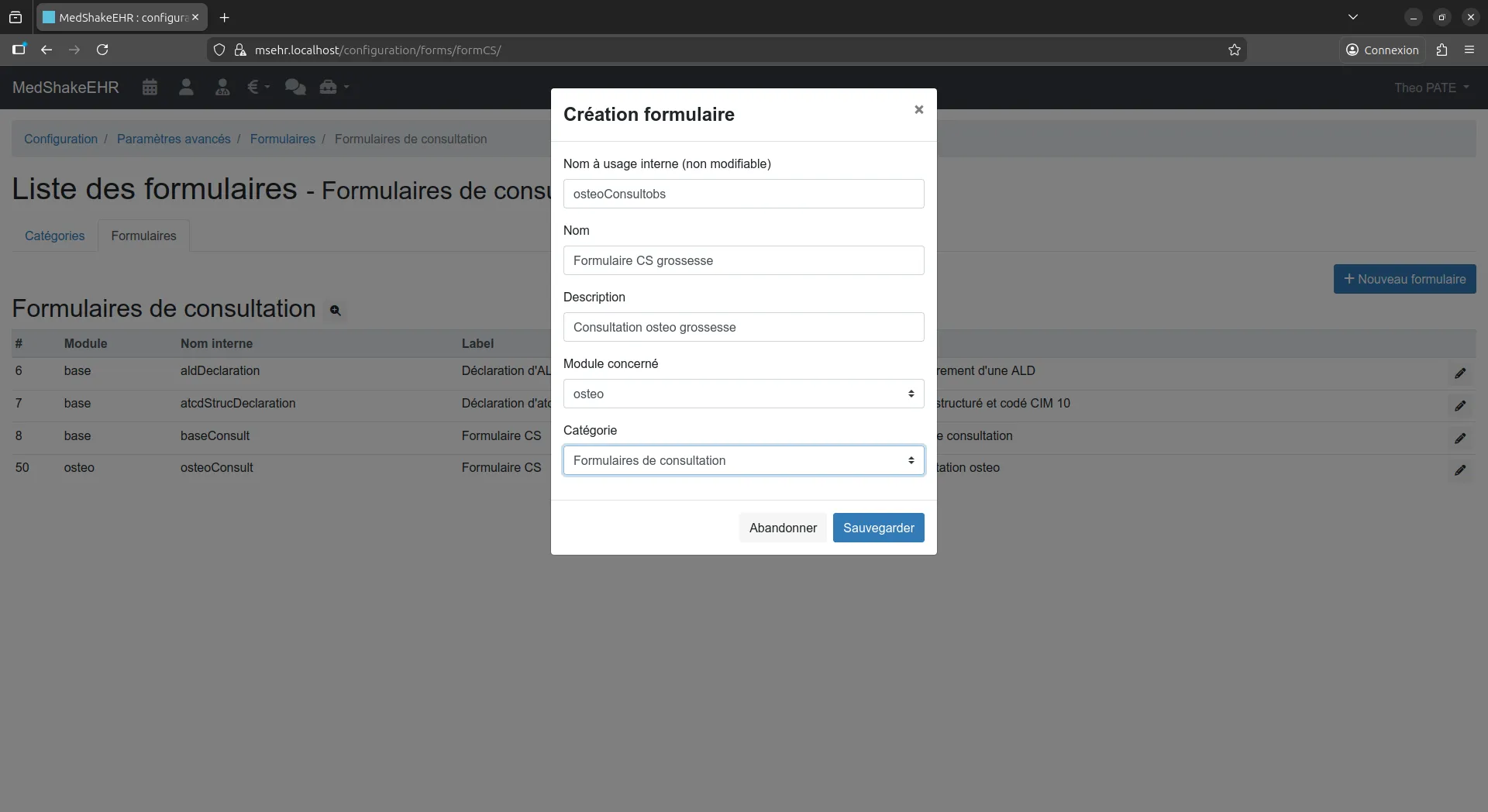The width and height of the screenshot is (1488, 812).
Task: Open the Firefox application menu
Action: 1470,50
